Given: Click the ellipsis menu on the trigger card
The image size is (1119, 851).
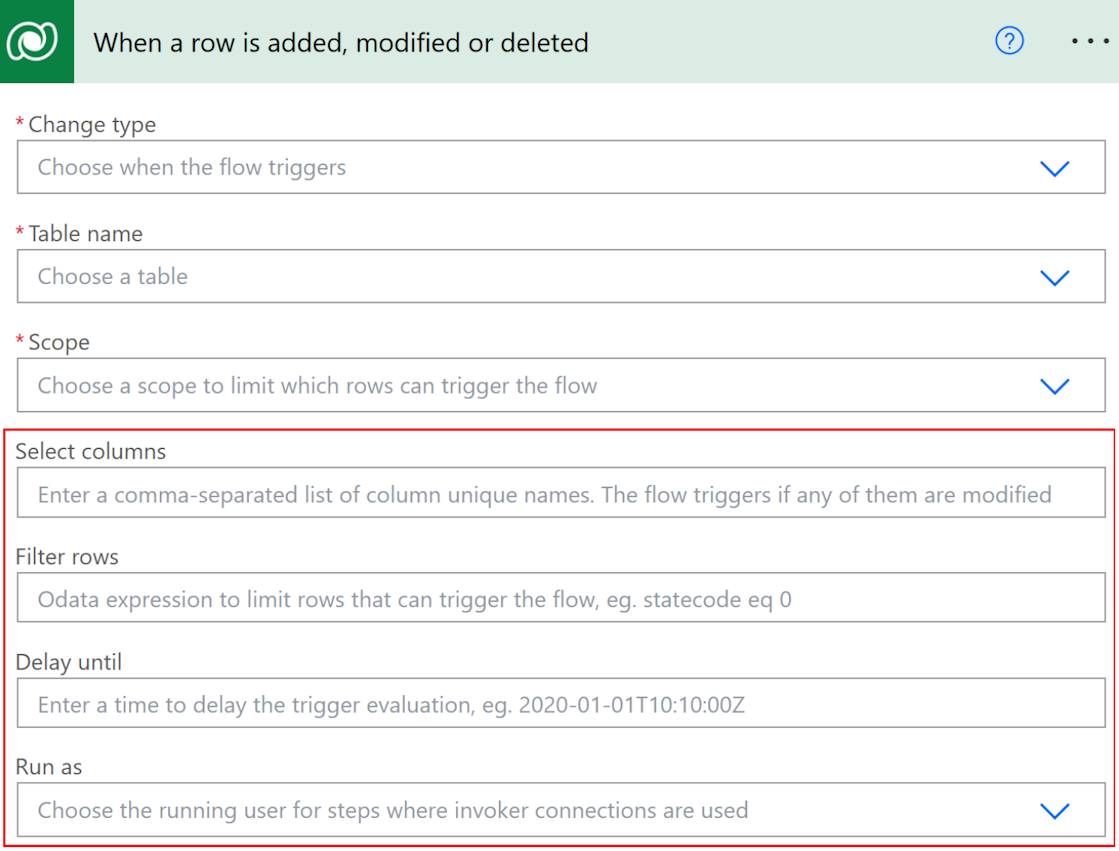Looking at the screenshot, I should [1089, 41].
